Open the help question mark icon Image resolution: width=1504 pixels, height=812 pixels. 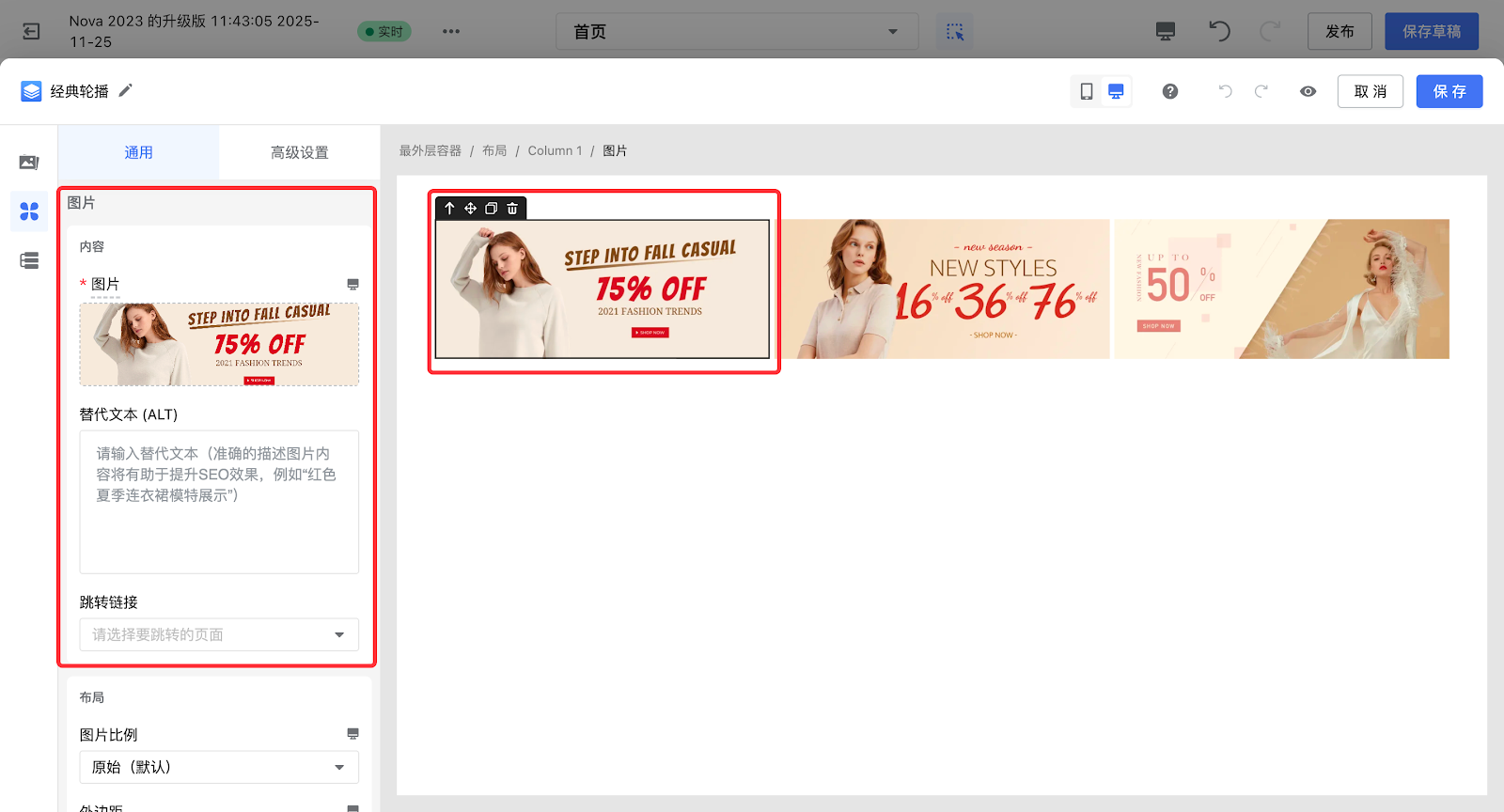[1169, 91]
